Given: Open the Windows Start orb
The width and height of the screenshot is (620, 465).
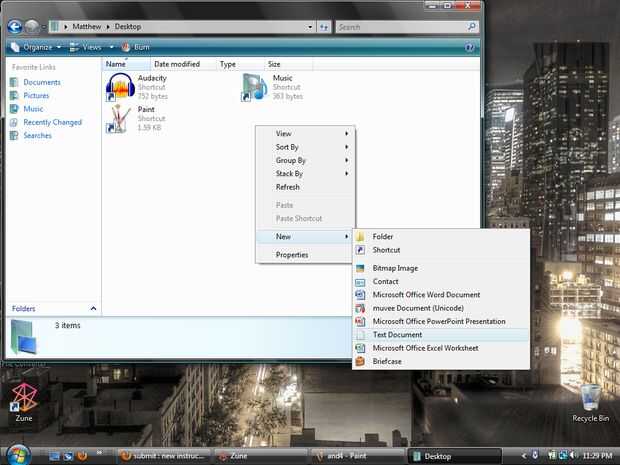Looking at the screenshot, I should click(x=17, y=455).
